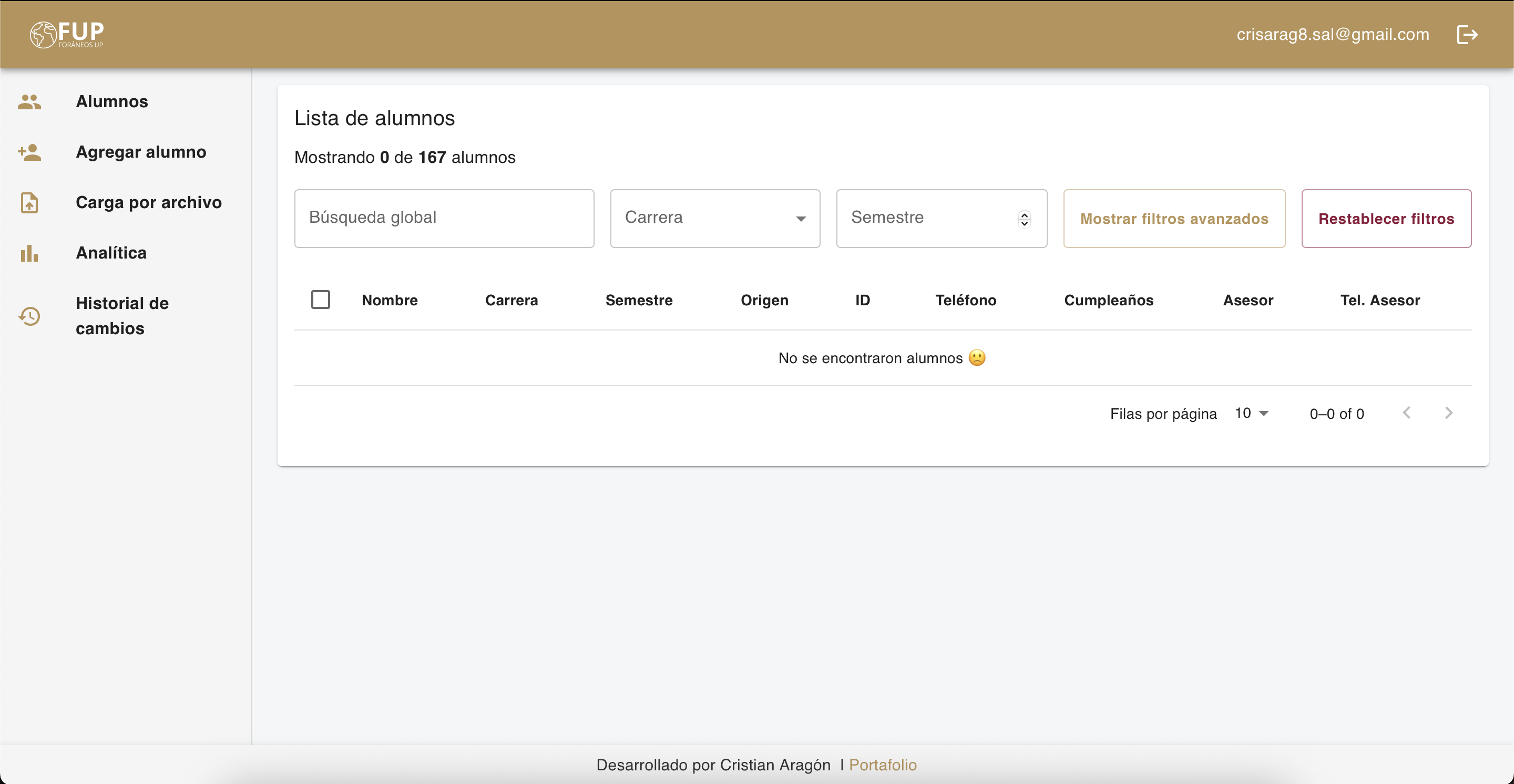
Task: Click the '0–0 of 0' pagination text
Action: click(1336, 414)
